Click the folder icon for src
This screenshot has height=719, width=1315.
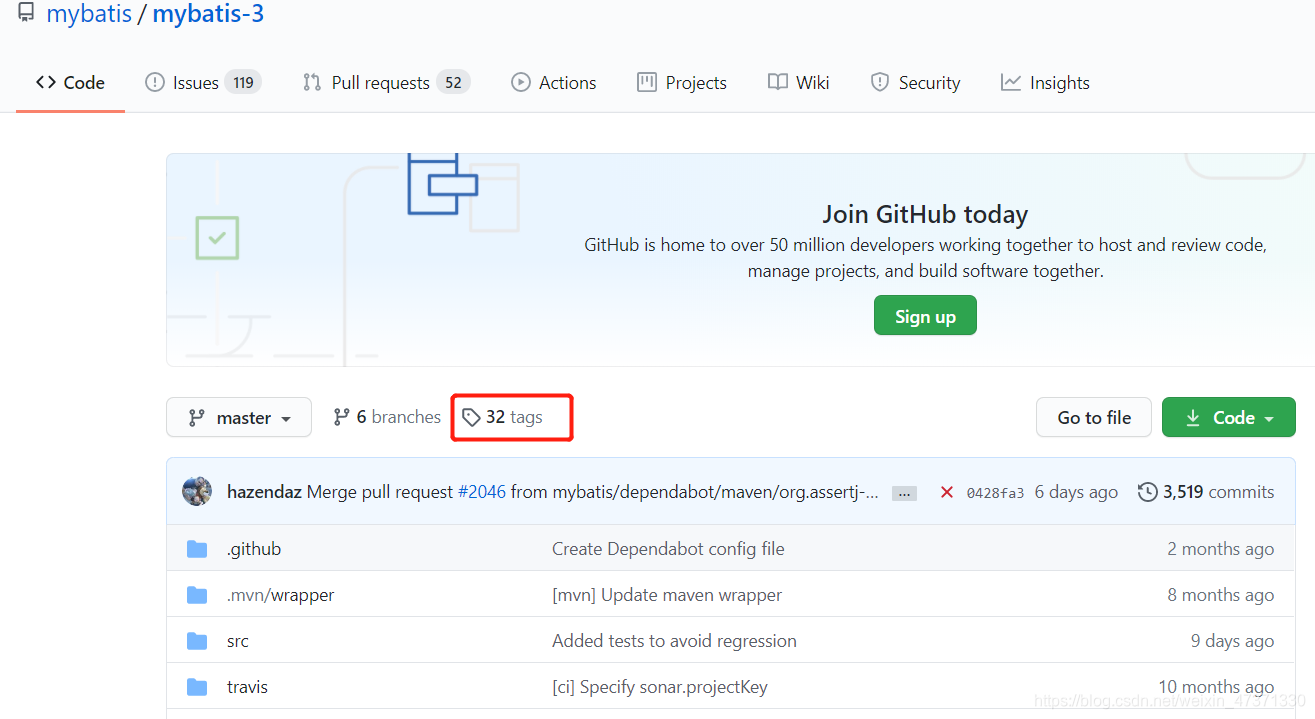point(197,641)
